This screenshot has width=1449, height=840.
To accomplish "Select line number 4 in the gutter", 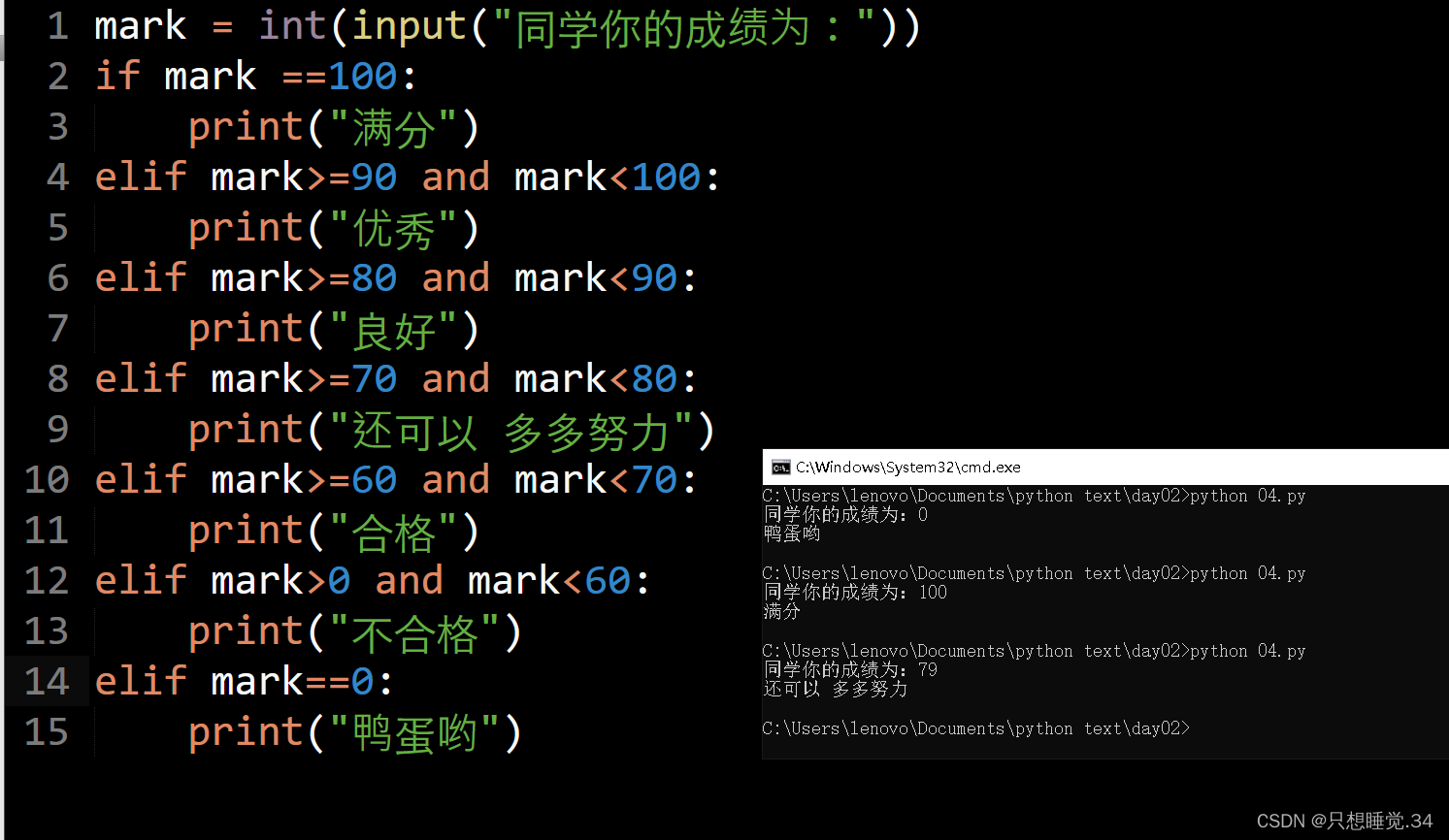I will pyautogui.click(x=58, y=178).
